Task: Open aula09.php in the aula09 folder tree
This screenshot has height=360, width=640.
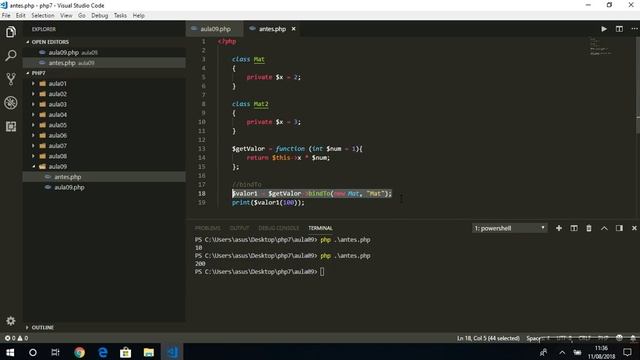Action: (x=69, y=187)
